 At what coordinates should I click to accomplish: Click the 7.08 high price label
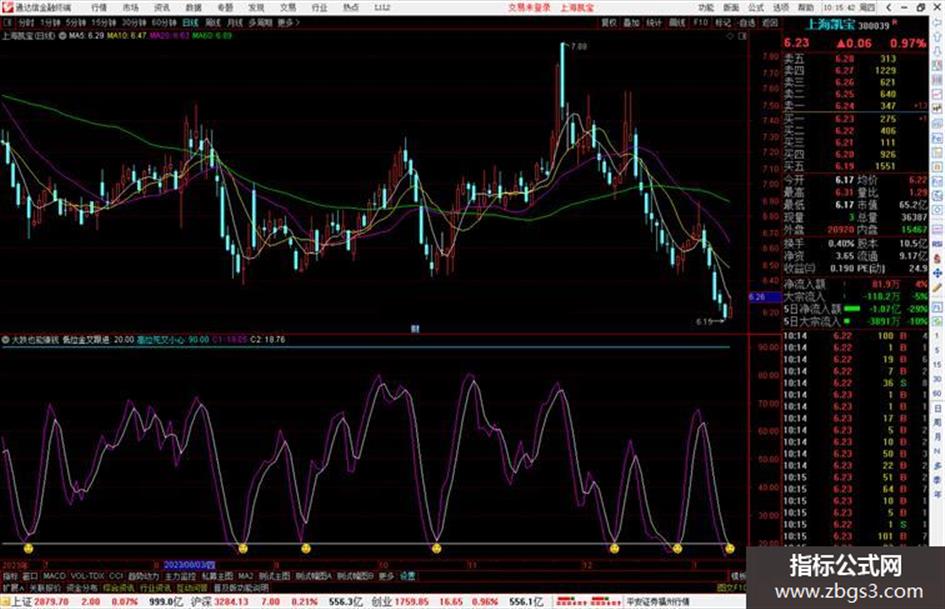coord(579,46)
